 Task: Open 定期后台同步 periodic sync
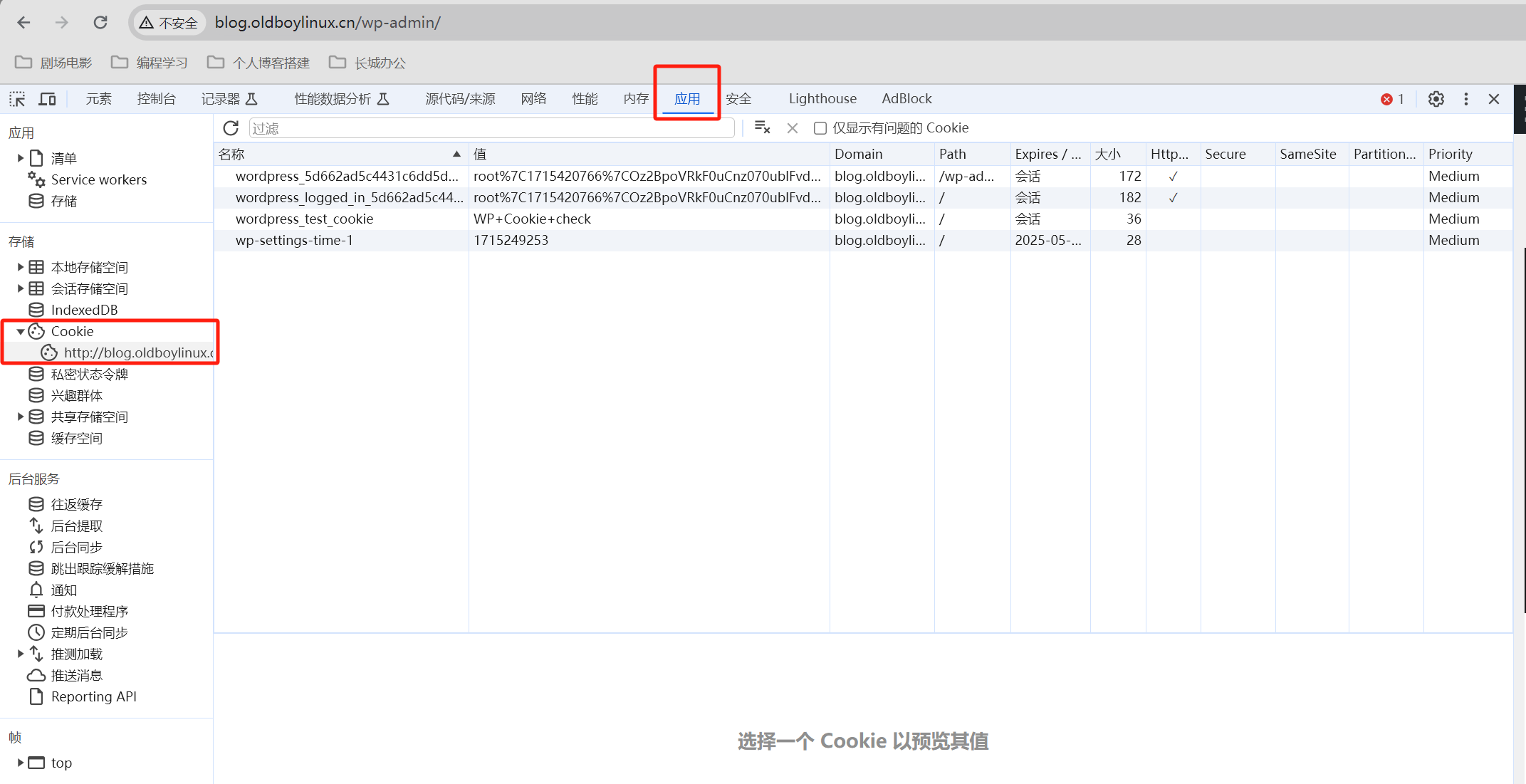pyautogui.click(x=89, y=632)
